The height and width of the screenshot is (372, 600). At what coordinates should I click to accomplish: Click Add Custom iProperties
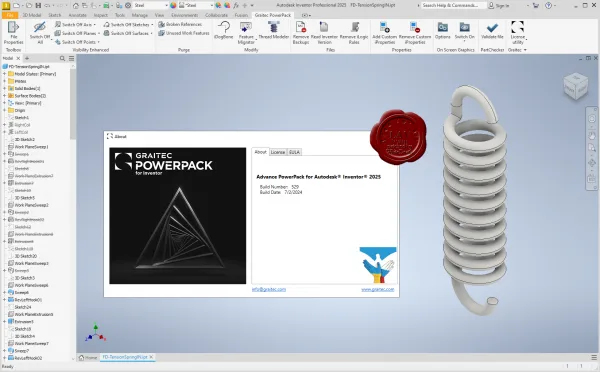385,33
